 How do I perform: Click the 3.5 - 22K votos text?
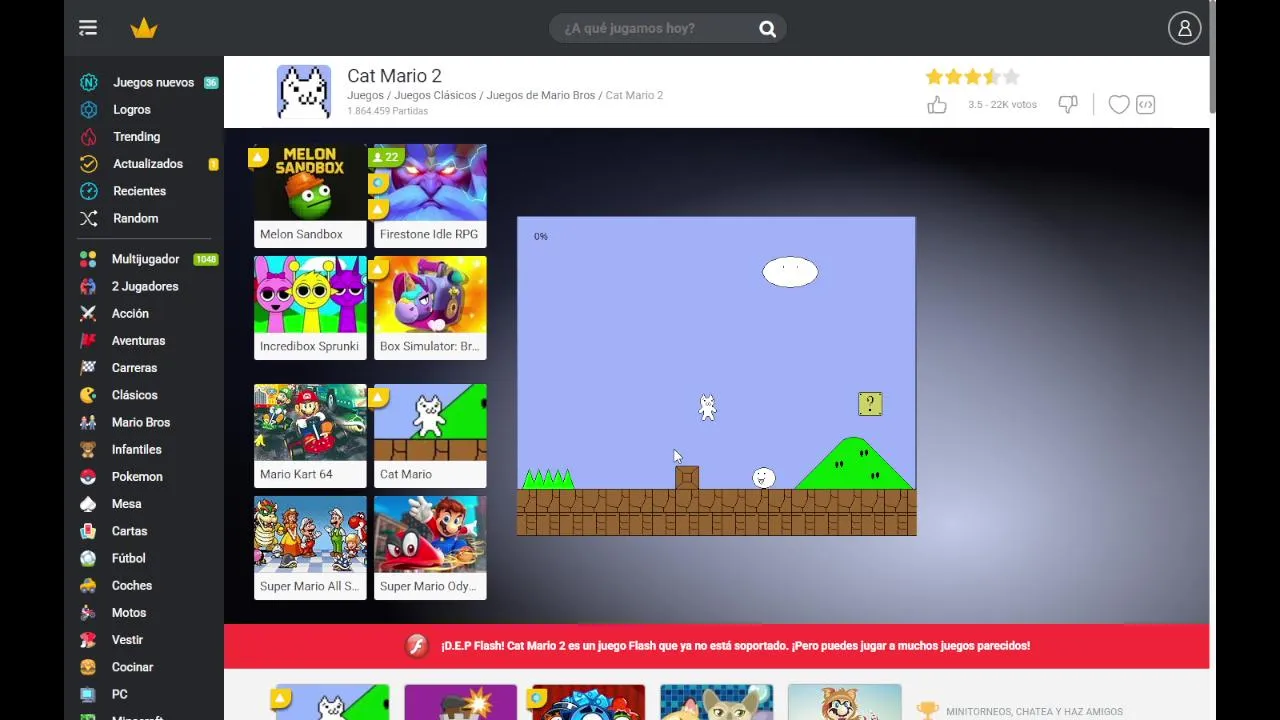tap(1002, 105)
